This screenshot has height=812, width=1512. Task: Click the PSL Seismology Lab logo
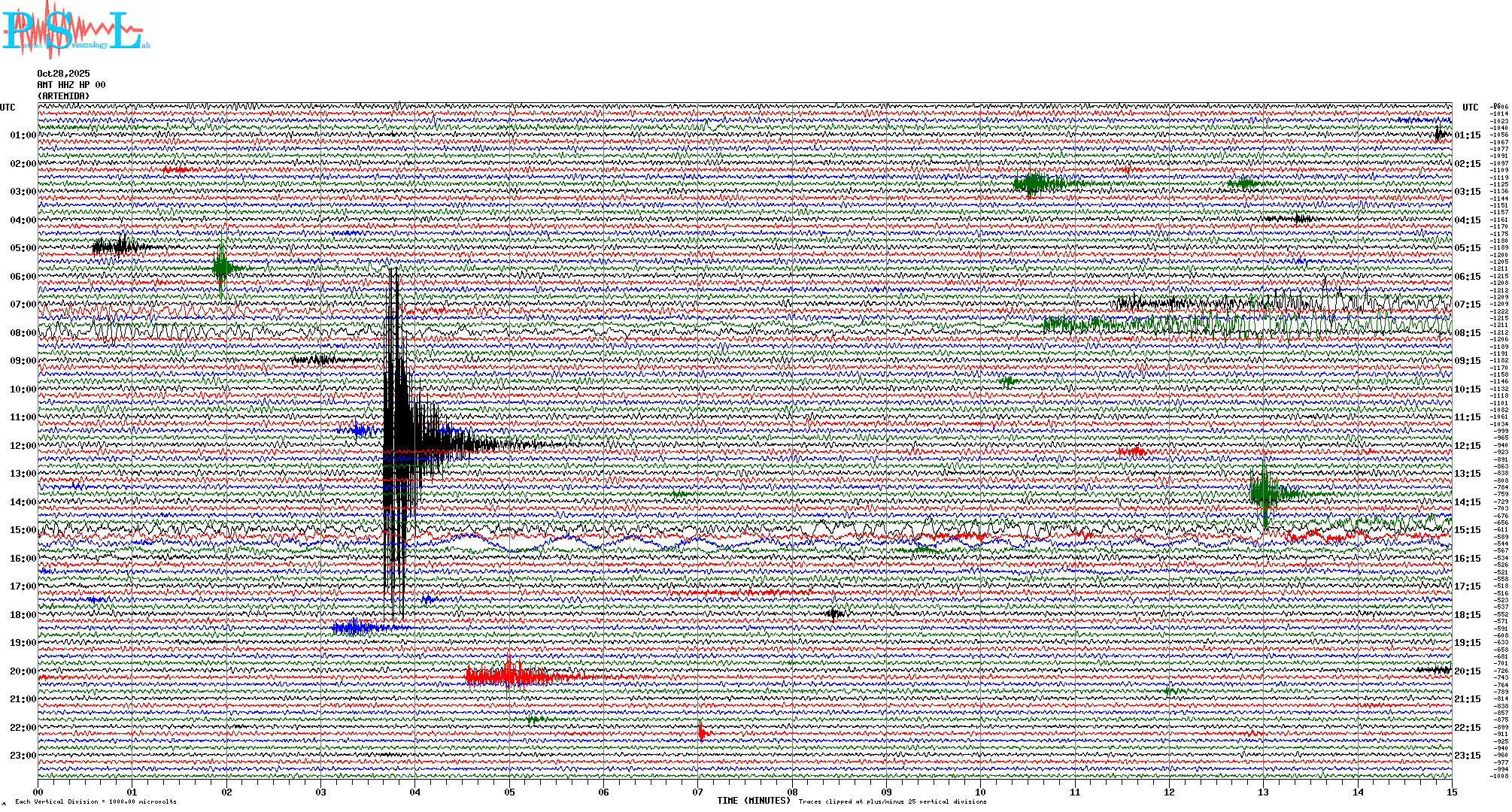point(75,30)
